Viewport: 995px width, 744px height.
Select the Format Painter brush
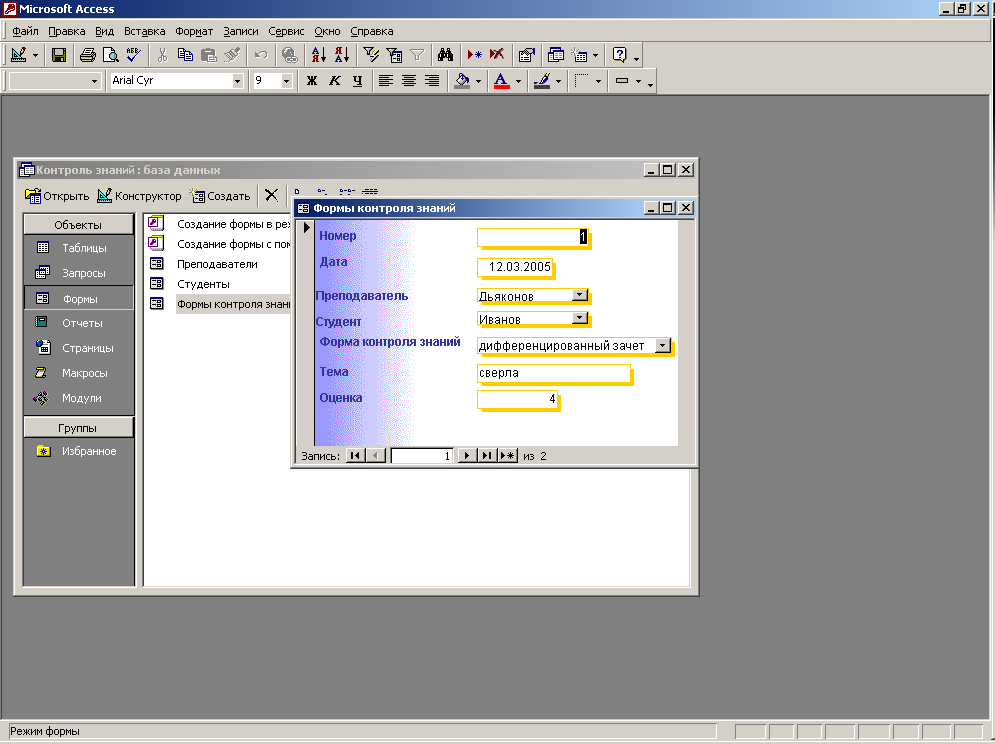tap(232, 55)
